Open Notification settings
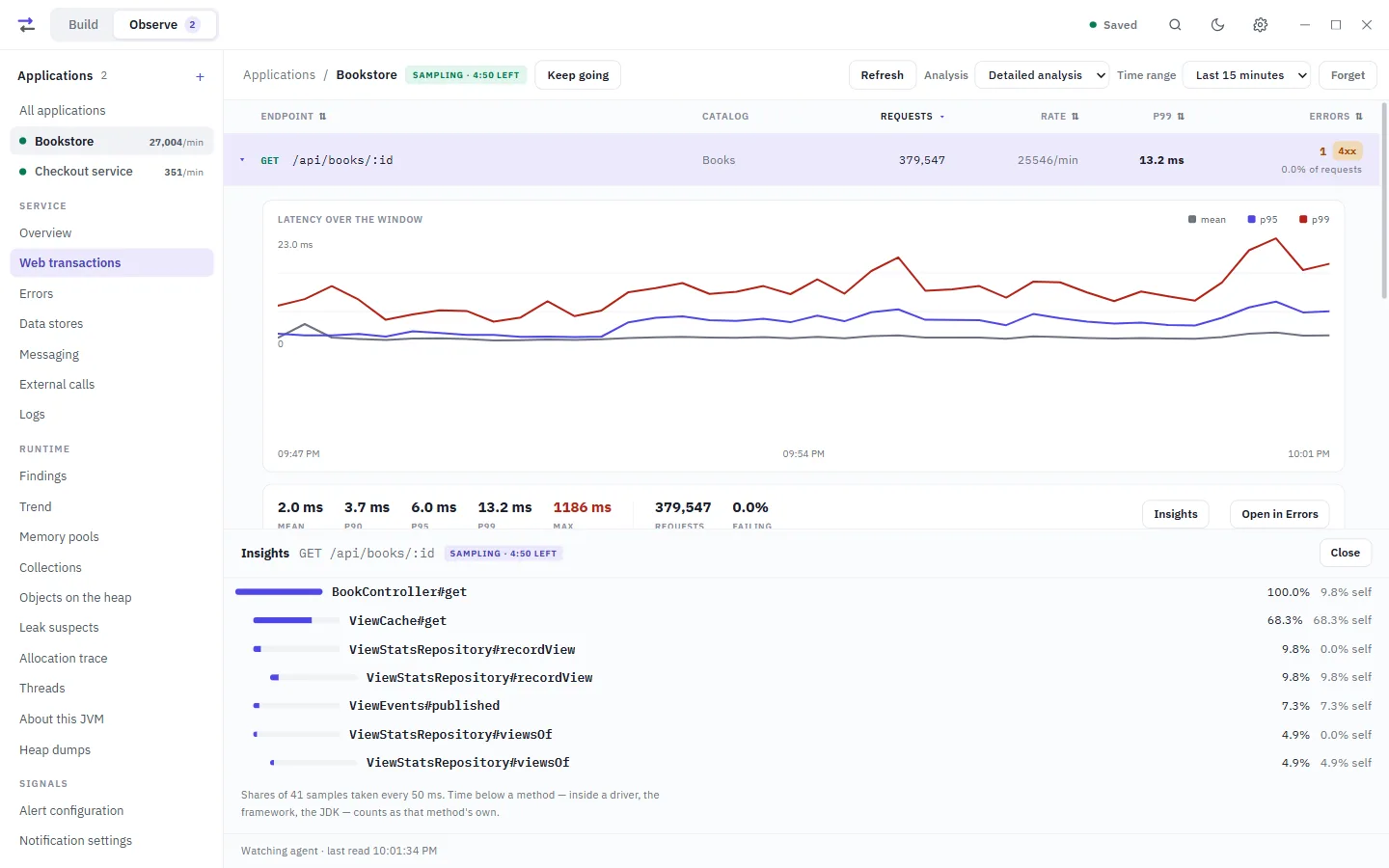The height and width of the screenshot is (868, 1389). pos(112,841)
